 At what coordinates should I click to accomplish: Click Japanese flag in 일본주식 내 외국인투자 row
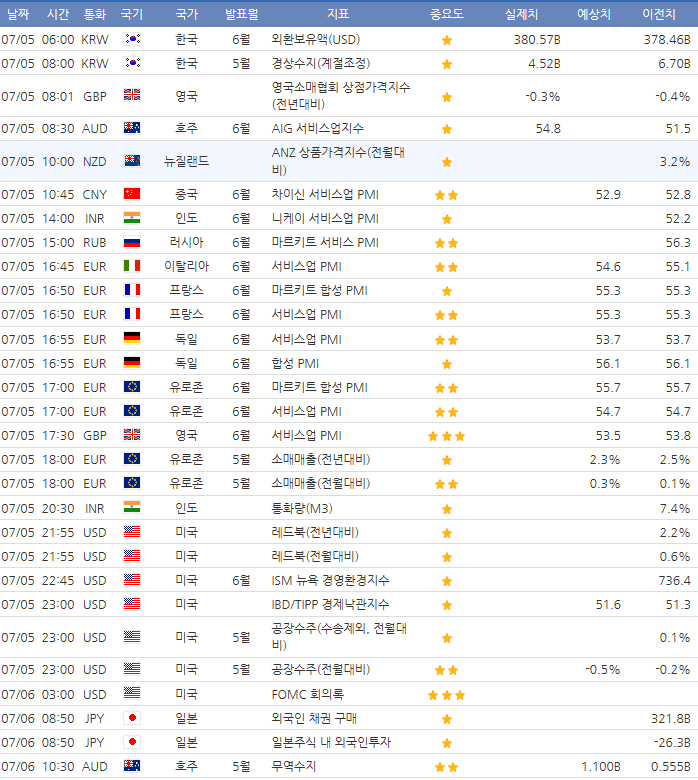pos(132,742)
